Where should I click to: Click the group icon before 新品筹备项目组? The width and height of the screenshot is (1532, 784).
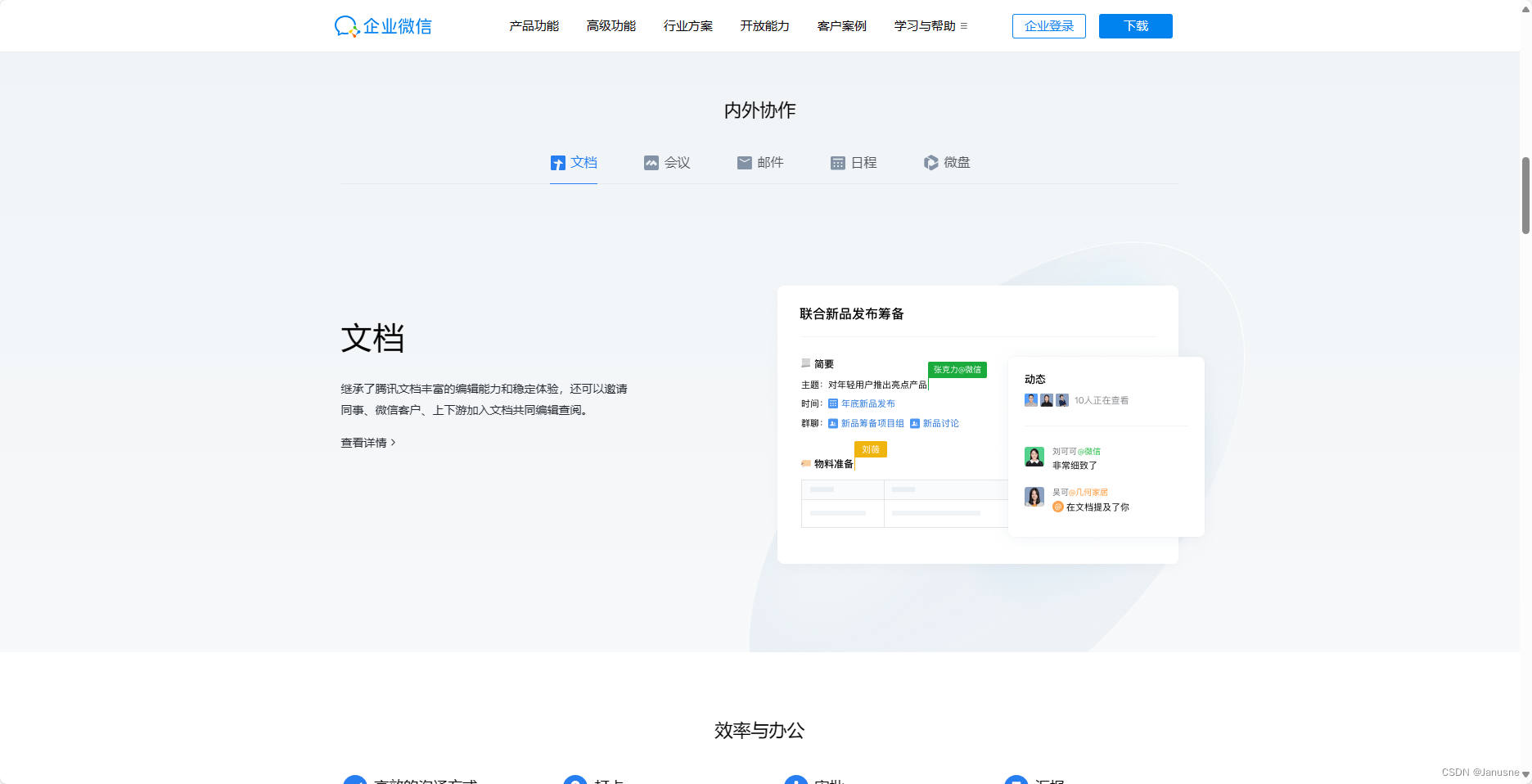tap(833, 423)
